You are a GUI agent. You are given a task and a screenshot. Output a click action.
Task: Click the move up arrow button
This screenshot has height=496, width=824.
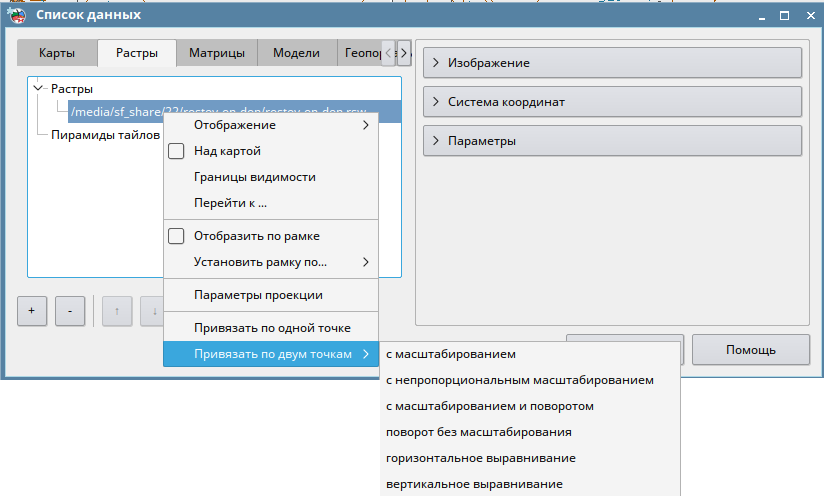tap(117, 311)
